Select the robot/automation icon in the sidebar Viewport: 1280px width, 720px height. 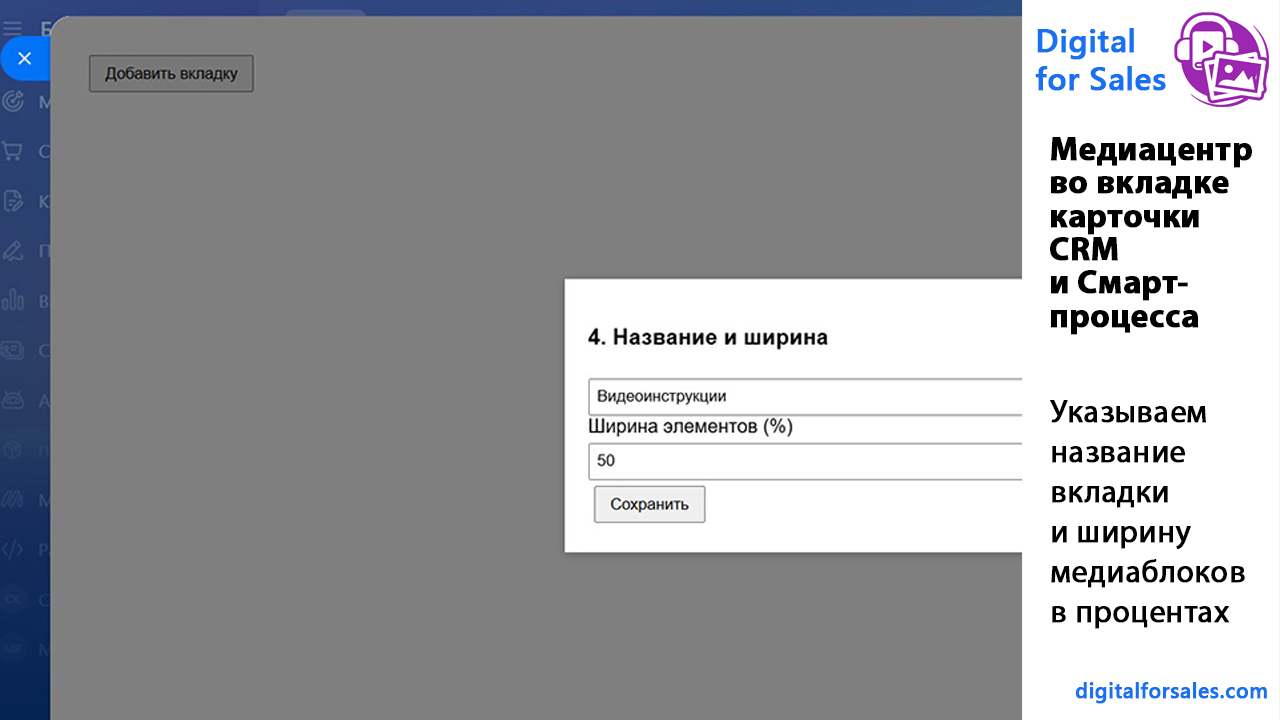pyautogui.click(x=13, y=400)
